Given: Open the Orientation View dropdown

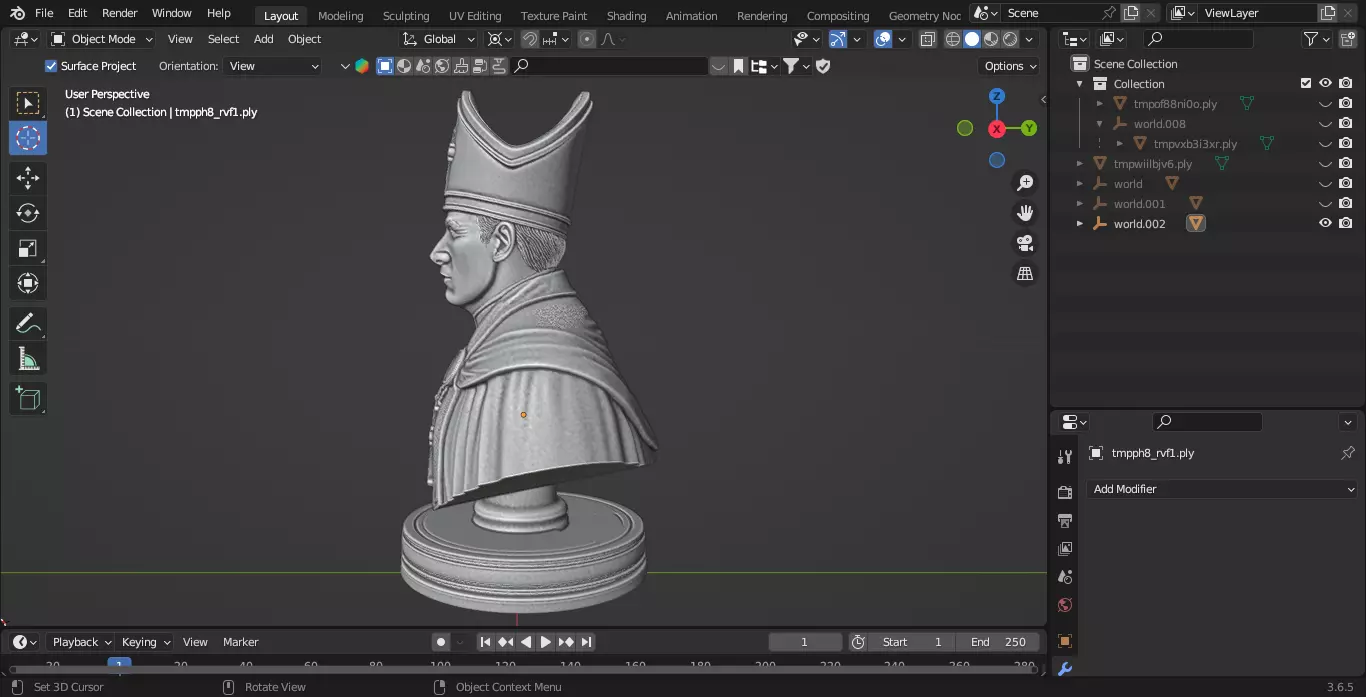Looking at the screenshot, I should point(273,66).
